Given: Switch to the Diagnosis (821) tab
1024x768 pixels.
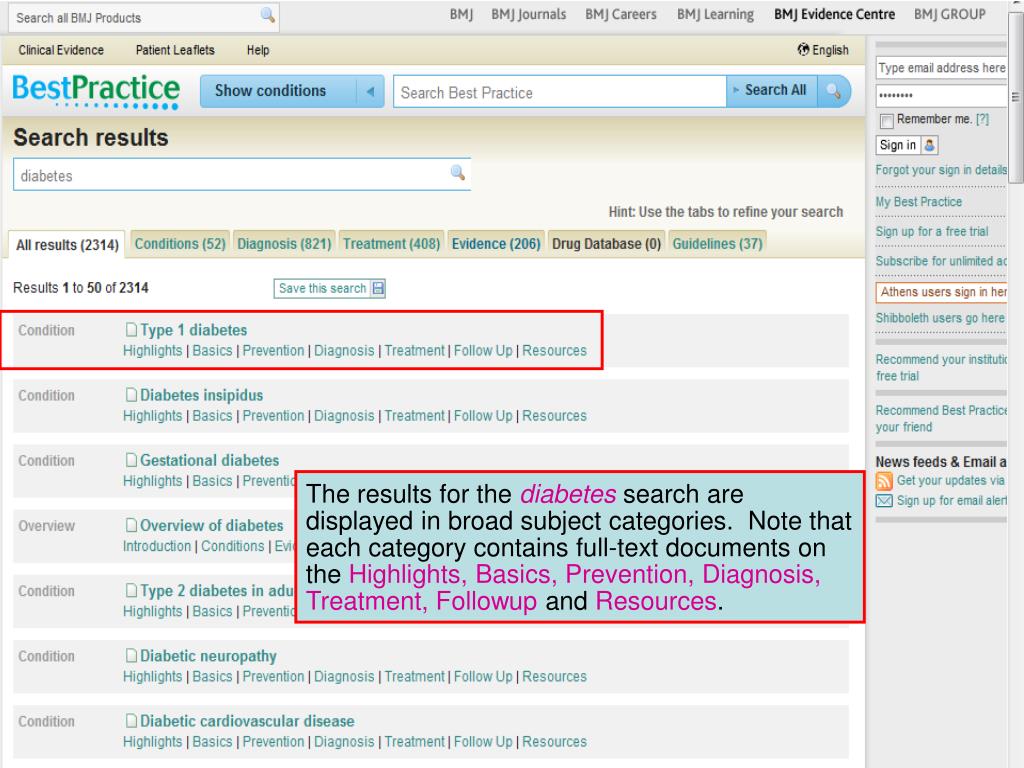Looking at the screenshot, I should pyautogui.click(x=284, y=244).
